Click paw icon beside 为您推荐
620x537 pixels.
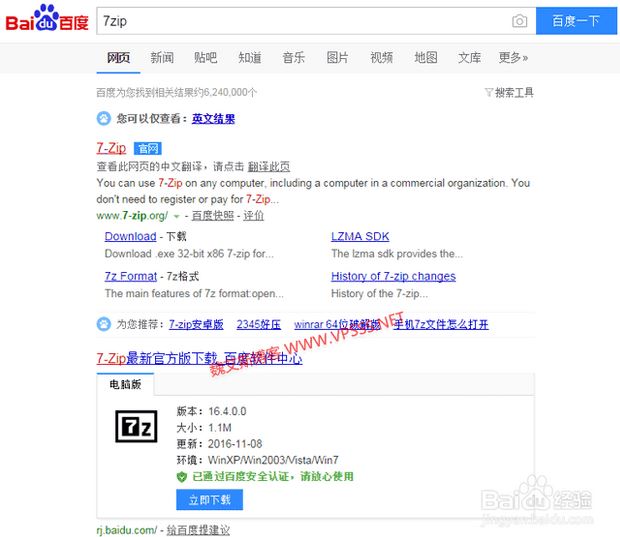104,324
